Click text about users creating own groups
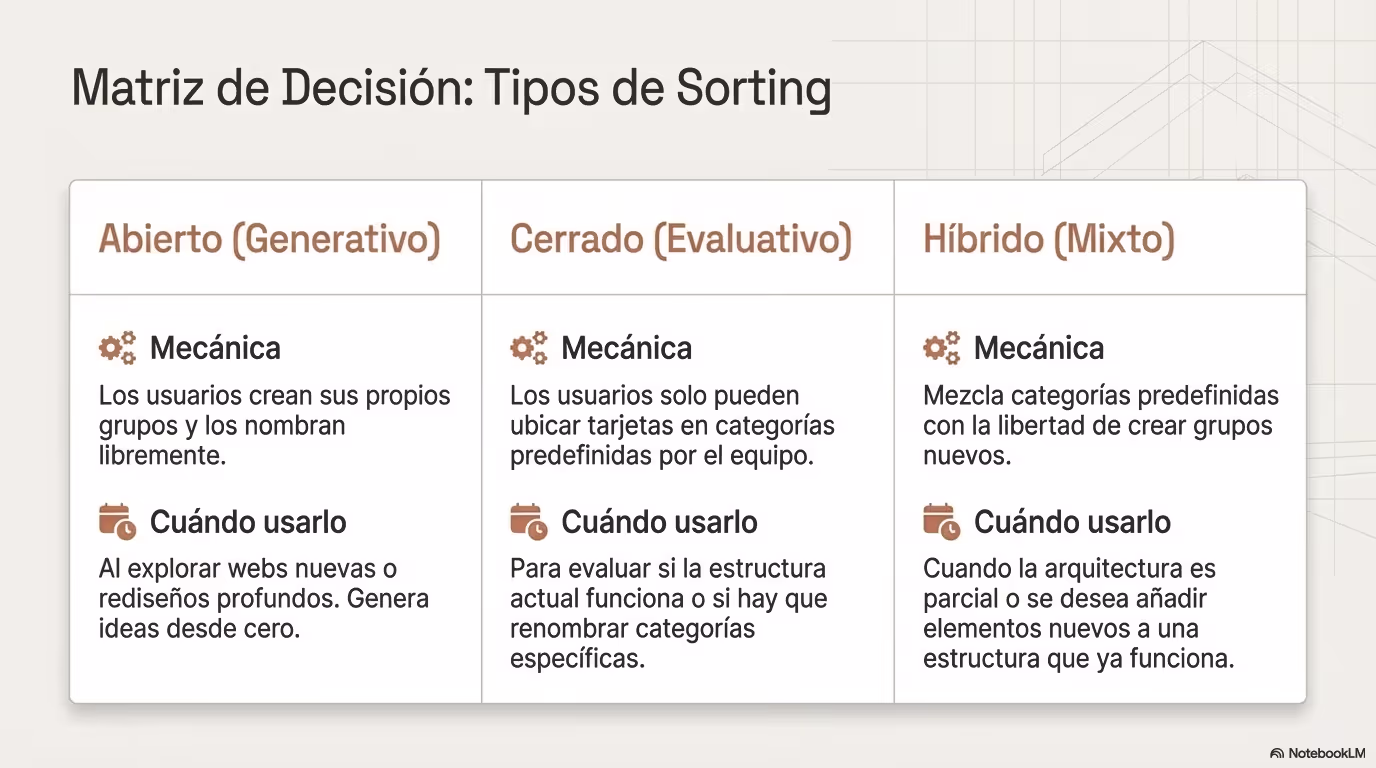Image resolution: width=1376 pixels, height=768 pixels. pos(275,425)
